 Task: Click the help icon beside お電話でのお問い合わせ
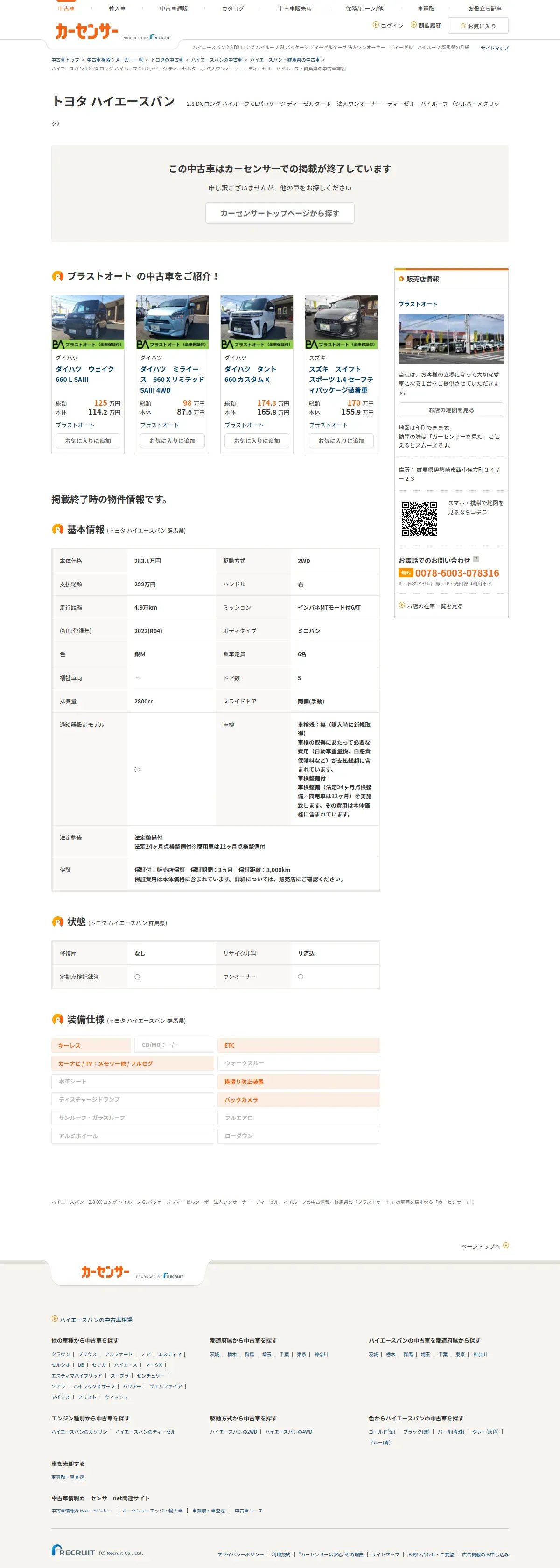pos(476,559)
